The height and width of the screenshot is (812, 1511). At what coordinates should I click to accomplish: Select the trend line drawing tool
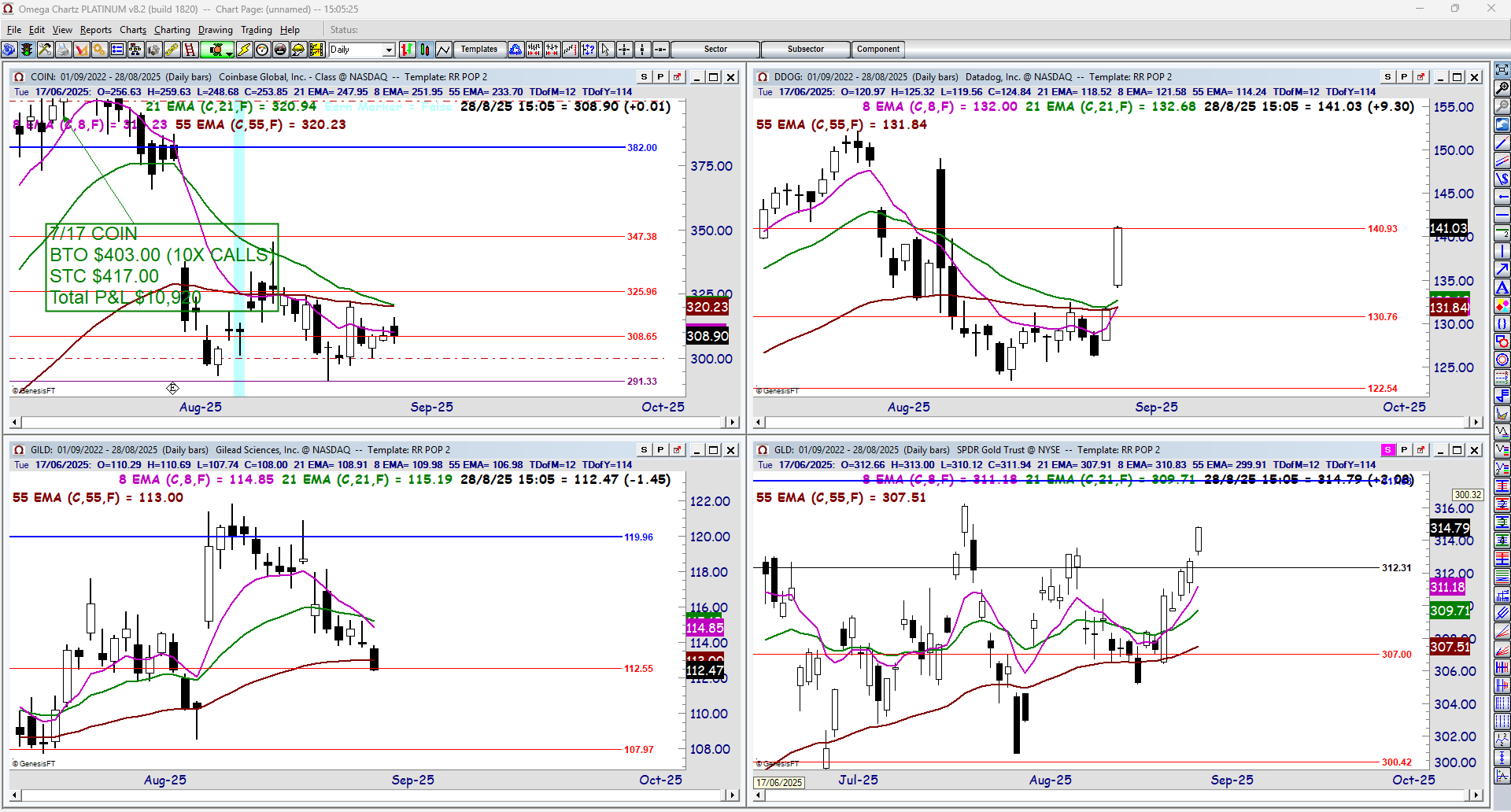click(x=1502, y=143)
